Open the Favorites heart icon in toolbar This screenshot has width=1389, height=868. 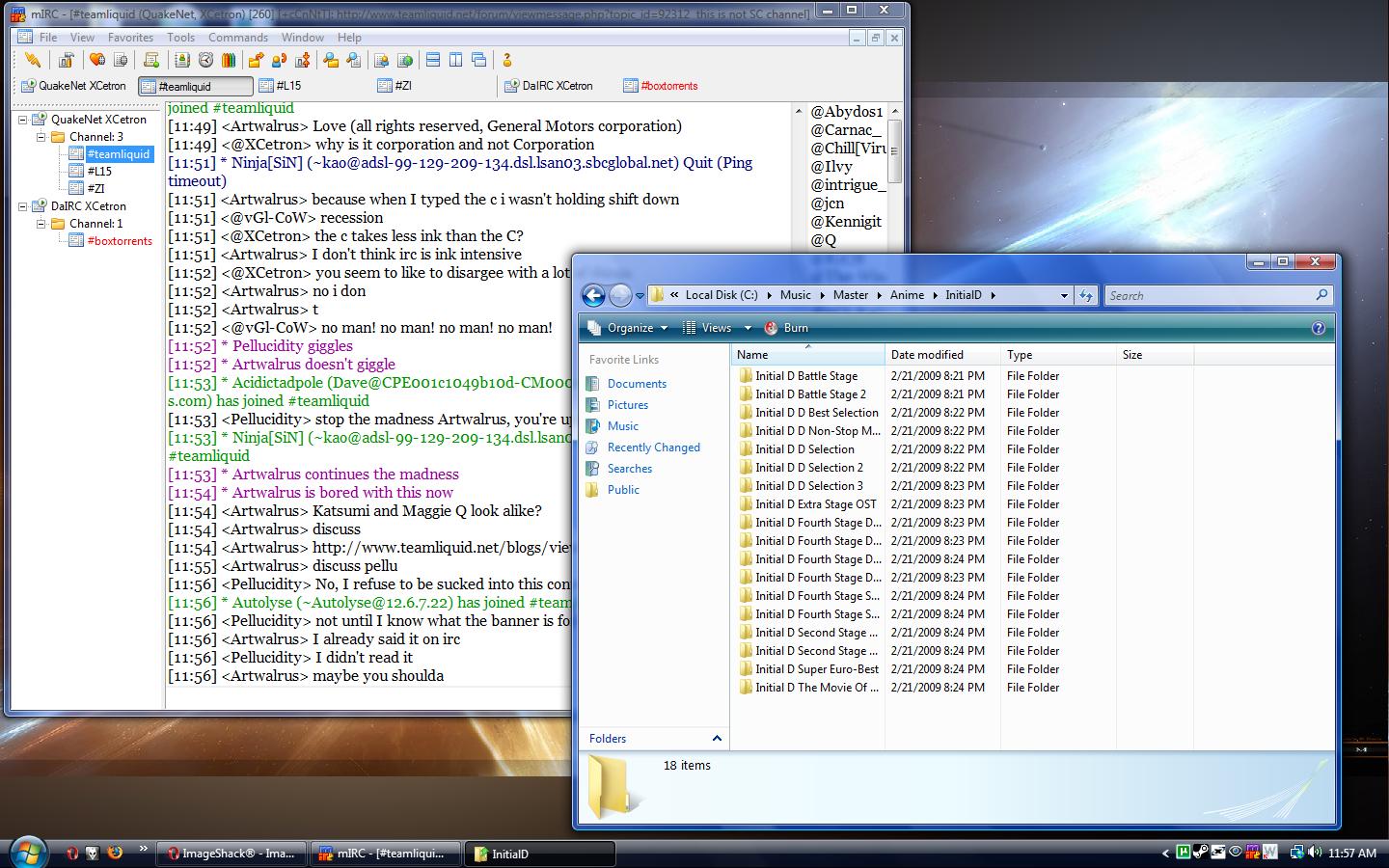pos(97,61)
